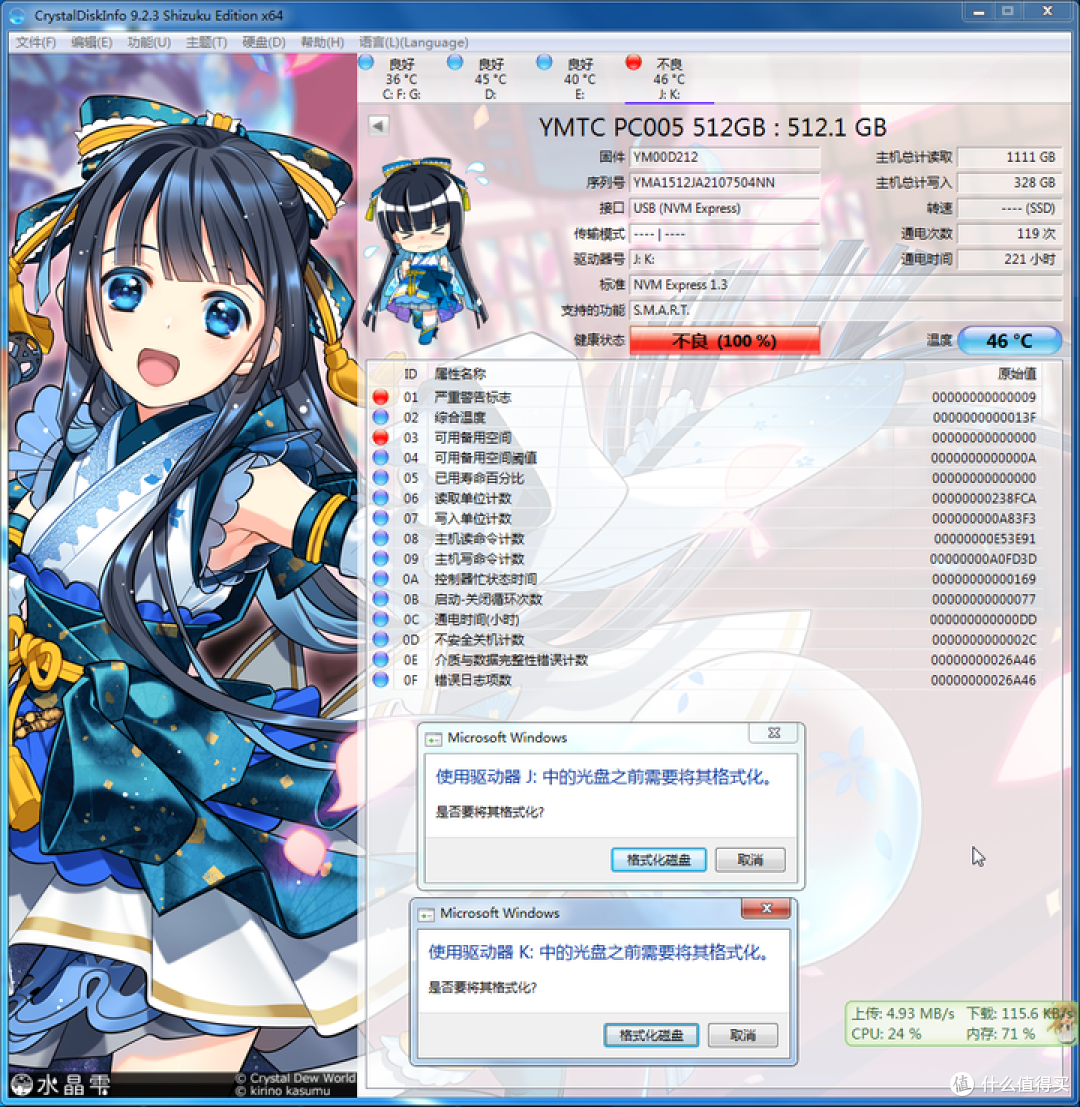Image resolution: width=1080 pixels, height=1107 pixels.
Task: Click 取消 in drive K: dialog
Action: click(x=743, y=1035)
